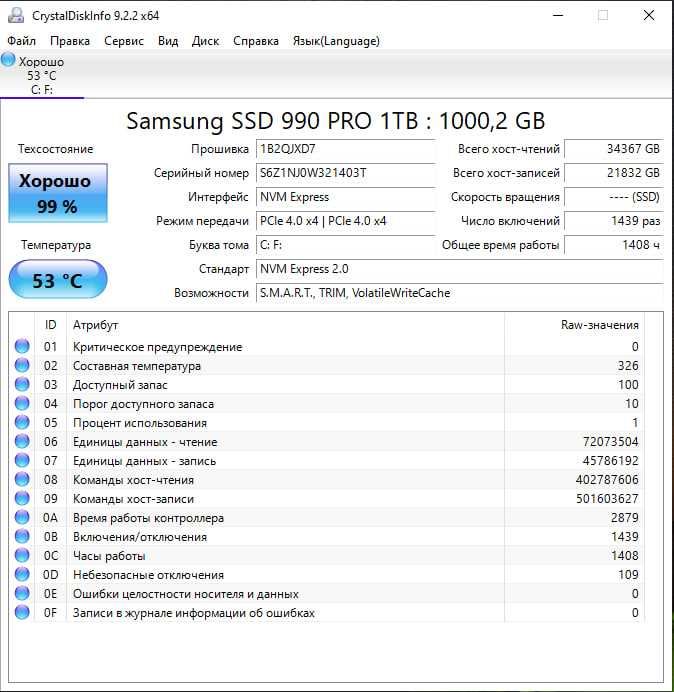This screenshot has height=692, width=674.
Task: Click status orb for 0A Время работы контроллера
Action: [22, 517]
